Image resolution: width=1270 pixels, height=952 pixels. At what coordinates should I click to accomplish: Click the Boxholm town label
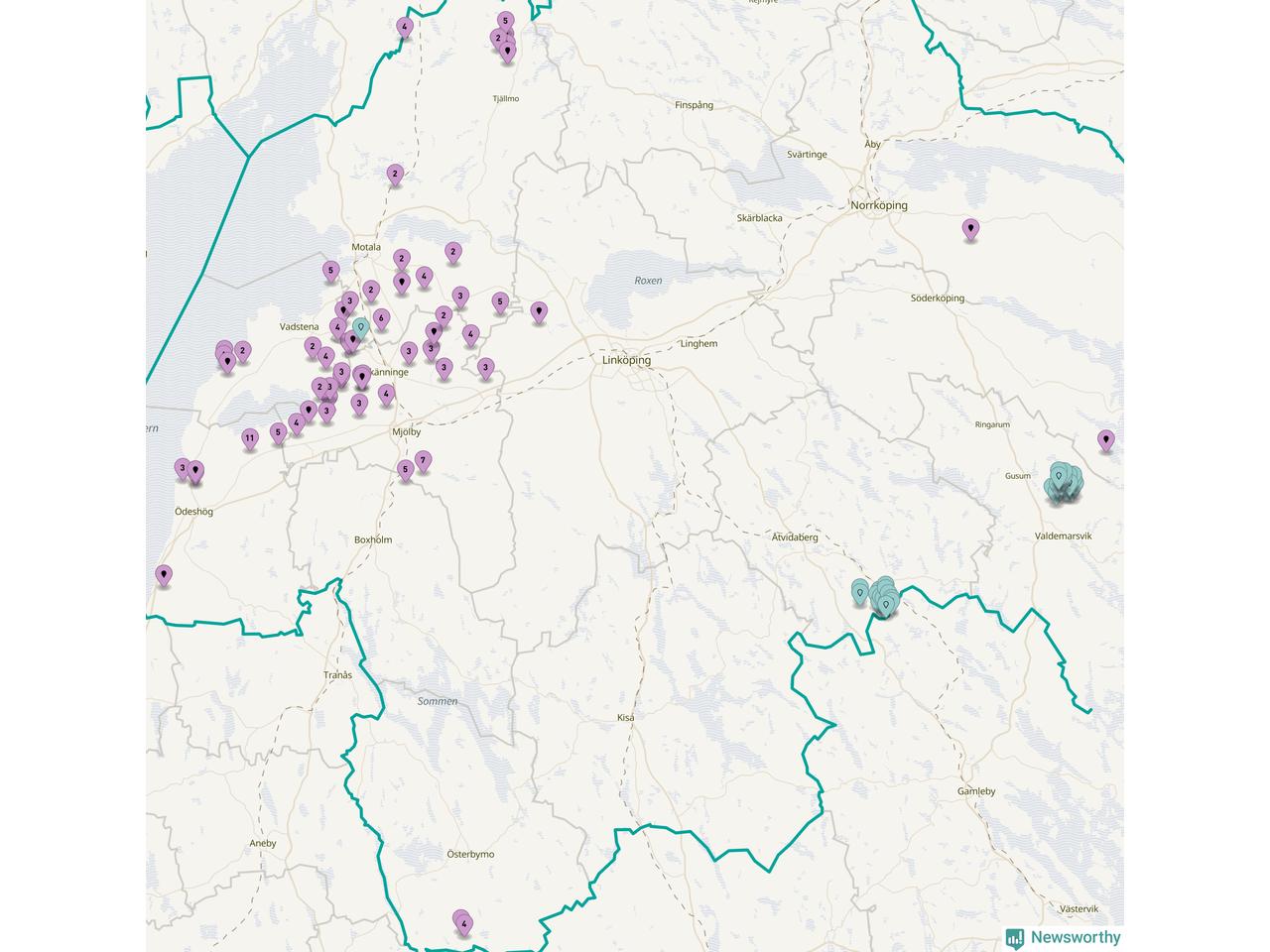click(373, 539)
